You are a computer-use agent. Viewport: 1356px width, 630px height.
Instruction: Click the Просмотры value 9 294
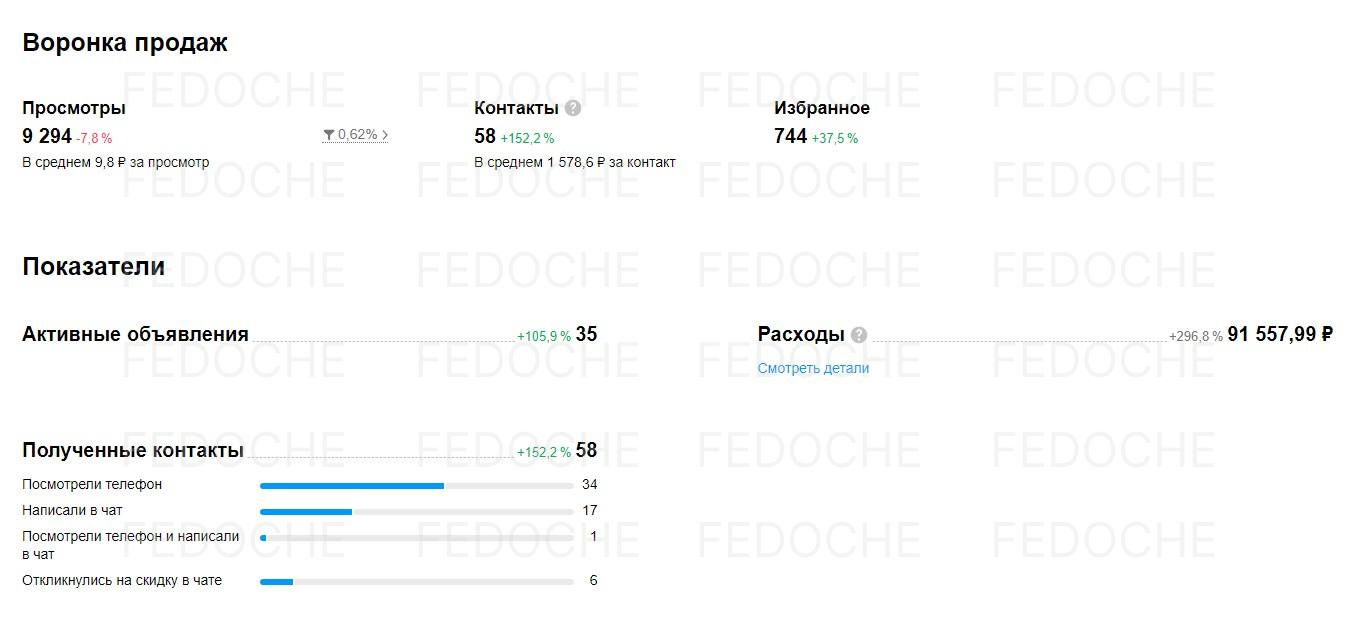pyautogui.click(x=47, y=136)
